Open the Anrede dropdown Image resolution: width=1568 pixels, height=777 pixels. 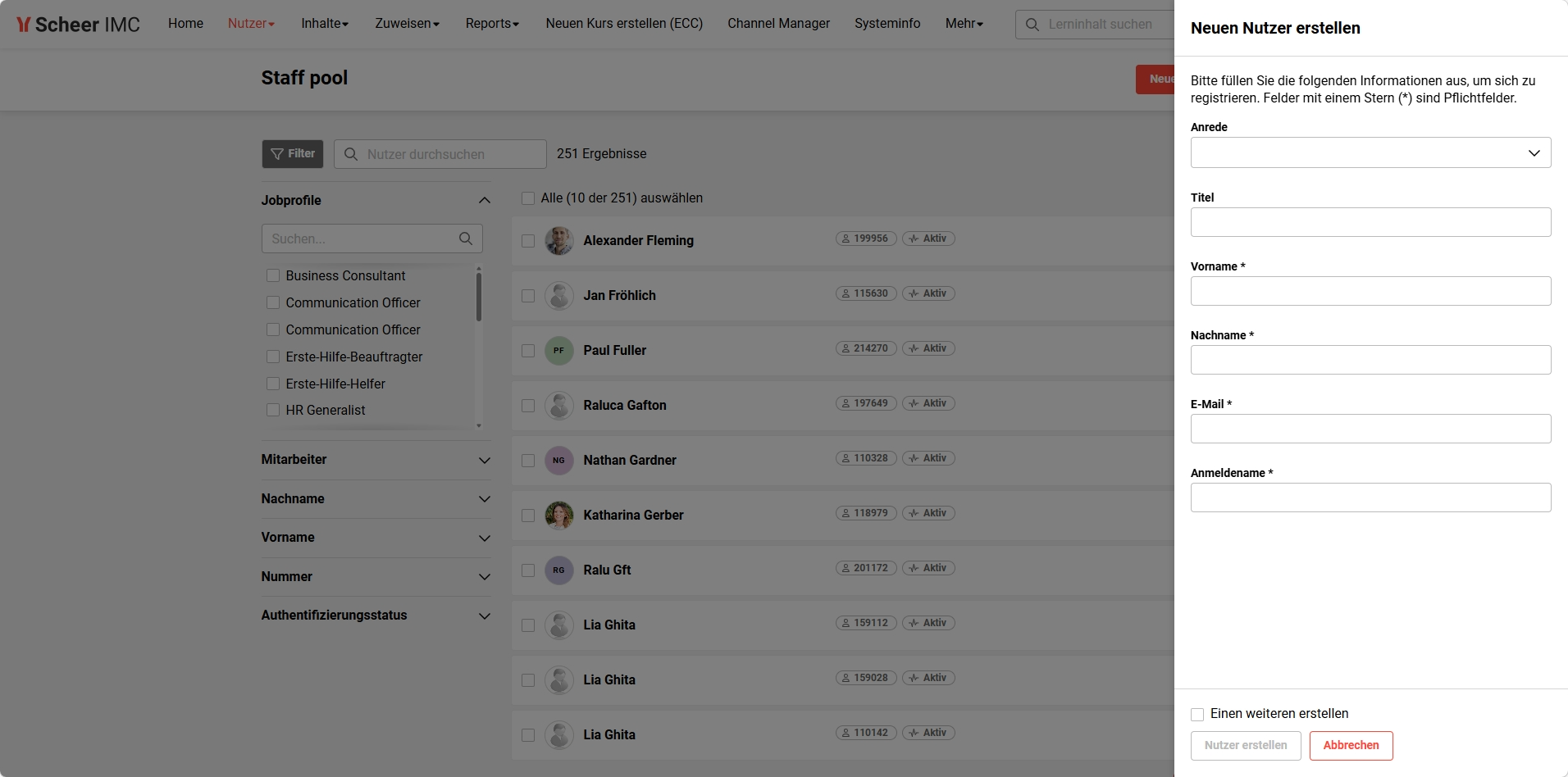click(1370, 152)
